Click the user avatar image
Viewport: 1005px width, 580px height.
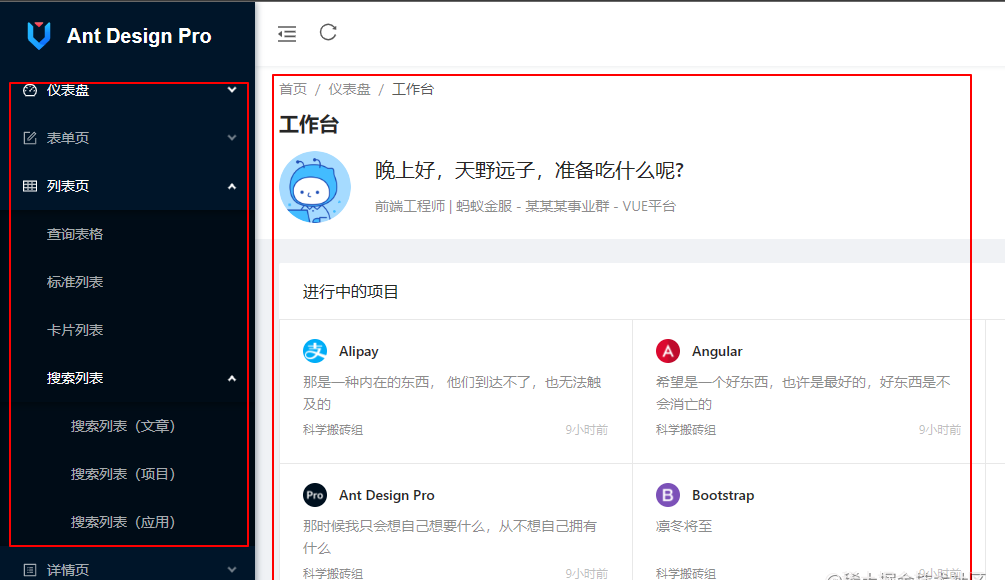pos(315,187)
